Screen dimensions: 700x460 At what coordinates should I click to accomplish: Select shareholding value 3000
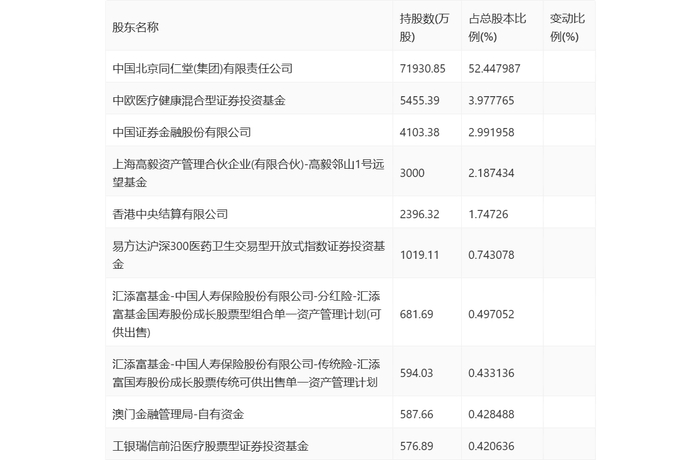(412, 173)
